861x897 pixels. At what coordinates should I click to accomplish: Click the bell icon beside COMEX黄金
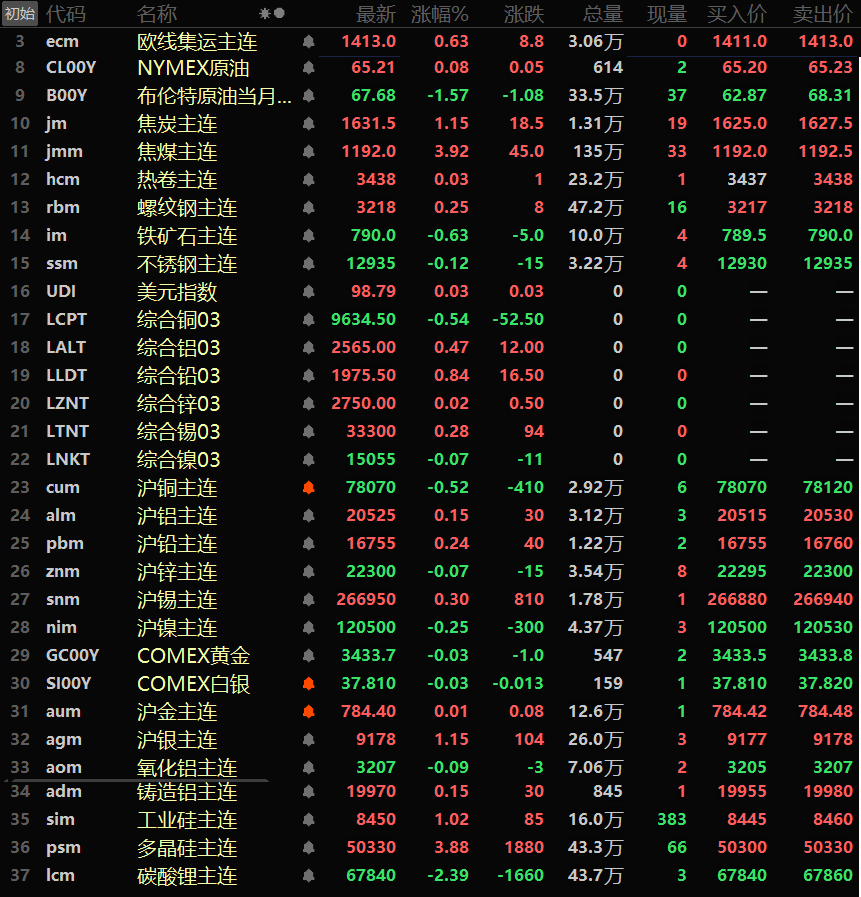pos(308,656)
